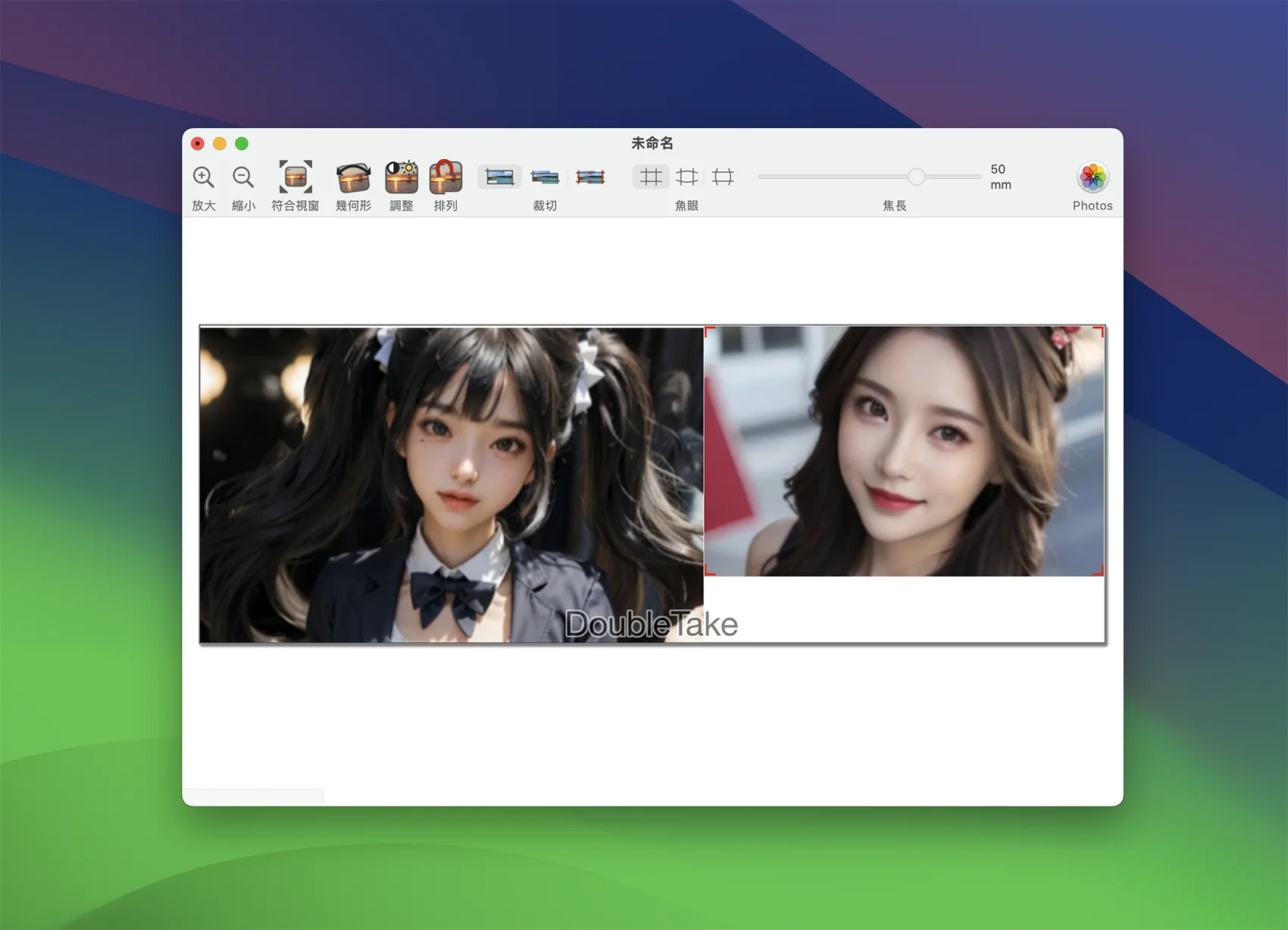Select the smiling woman photo on the canvas
This screenshot has width=1288, height=930.
tap(904, 451)
